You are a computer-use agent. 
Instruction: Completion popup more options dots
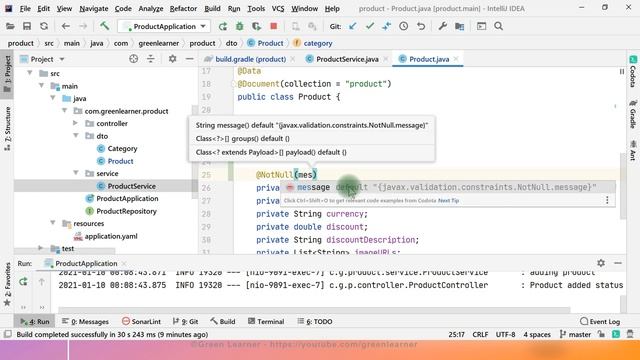click(607, 200)
